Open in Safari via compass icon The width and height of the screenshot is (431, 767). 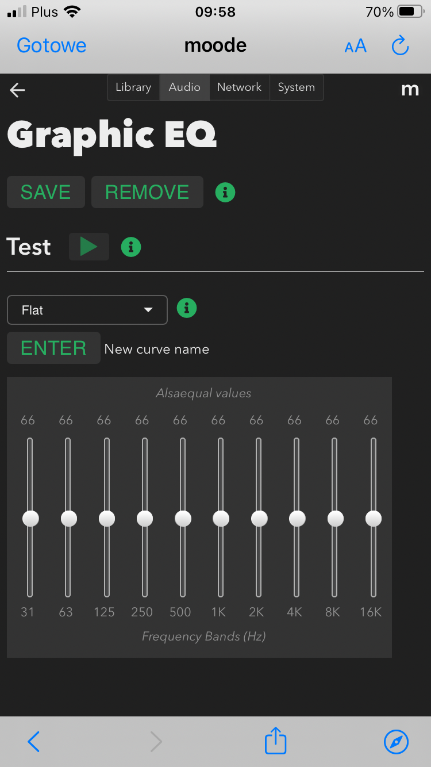coord(396,742)
